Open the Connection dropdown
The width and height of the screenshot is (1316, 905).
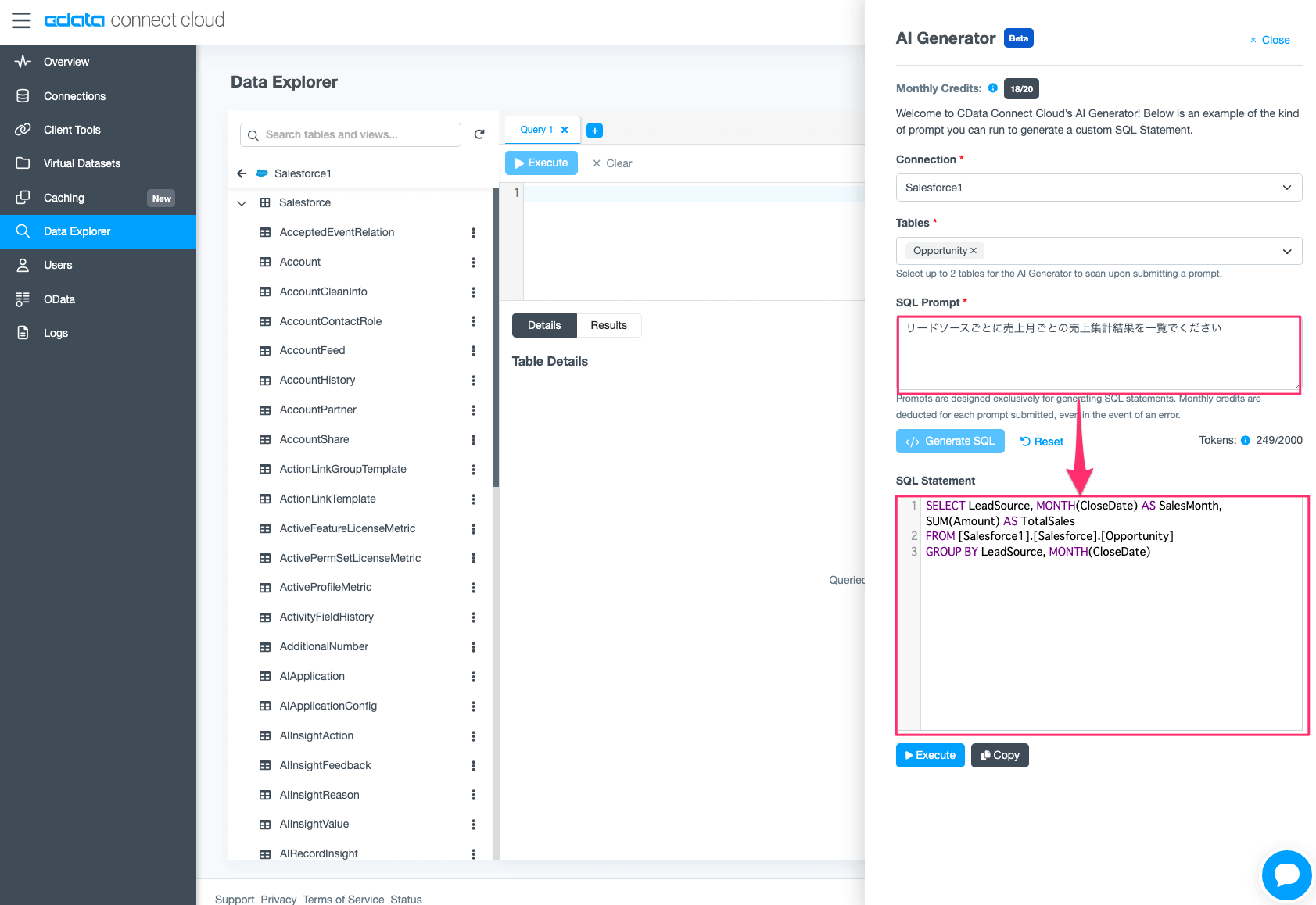pyautogui.click(x=1099, y=188)
